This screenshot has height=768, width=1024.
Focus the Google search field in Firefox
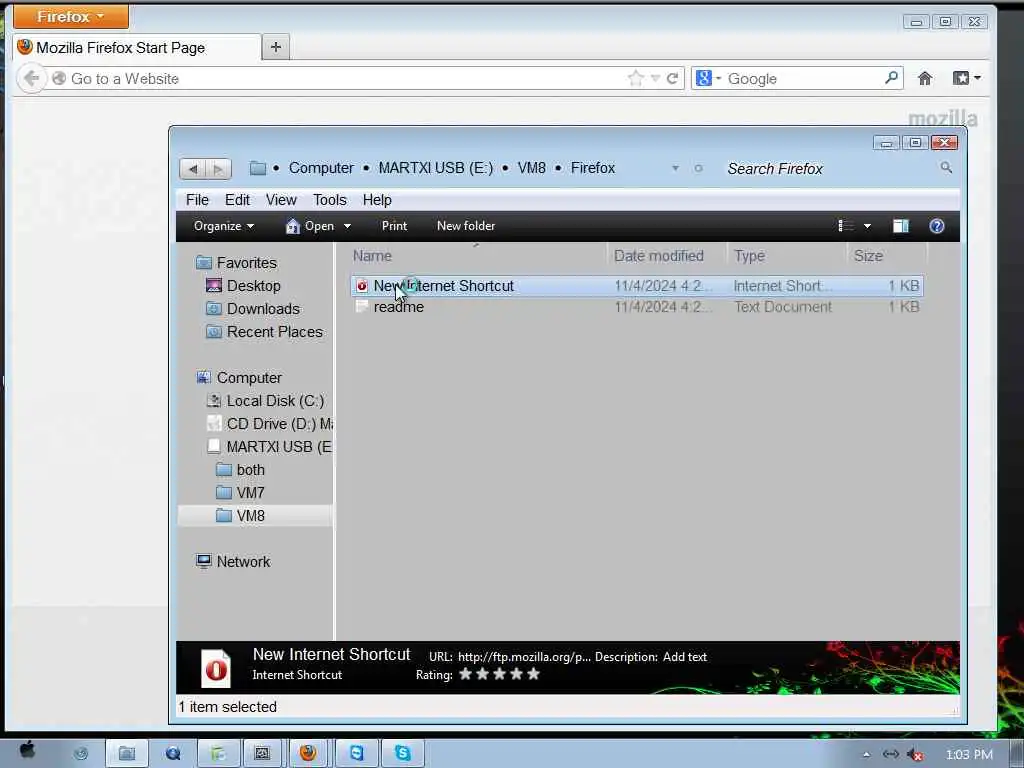[803, 78]
